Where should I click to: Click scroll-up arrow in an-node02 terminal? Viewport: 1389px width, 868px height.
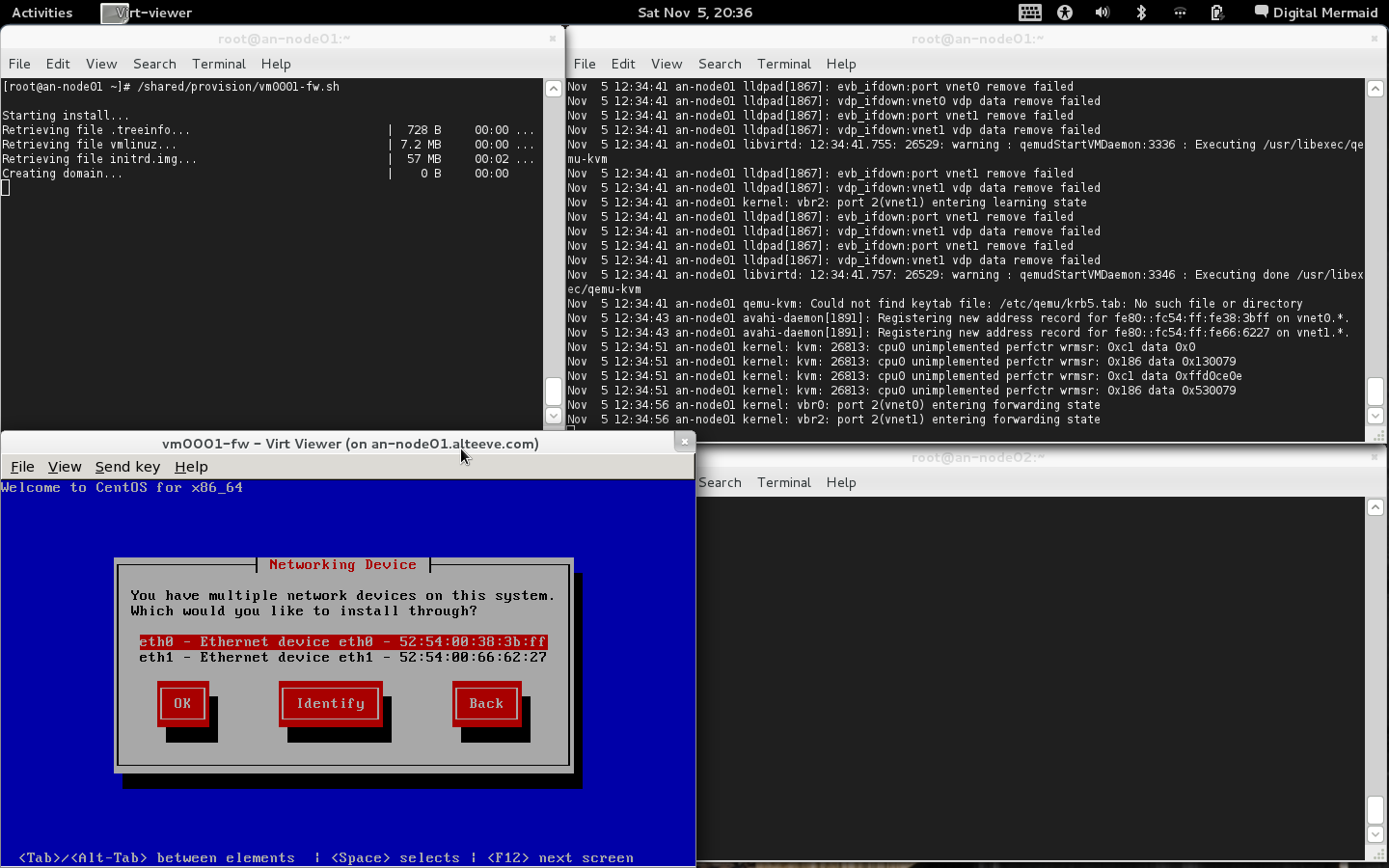click(x=1375, y=507)
